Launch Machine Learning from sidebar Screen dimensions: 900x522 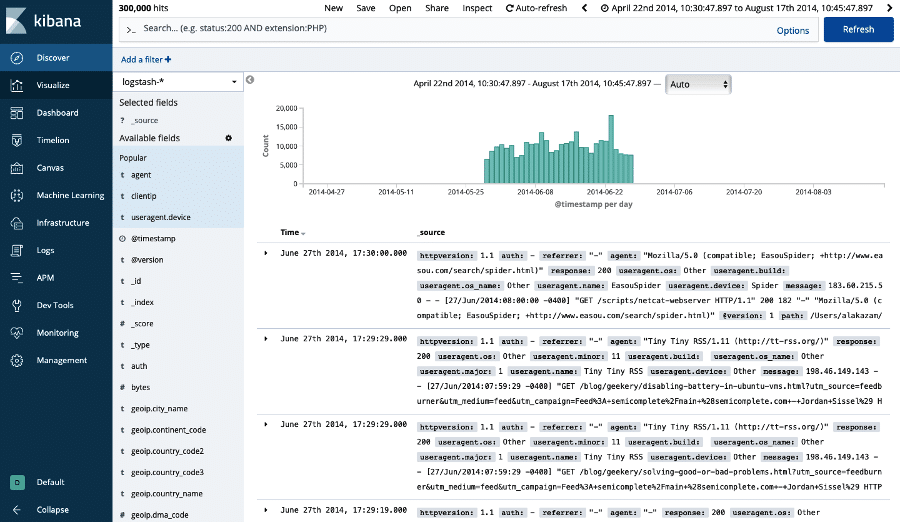point(18,195)
